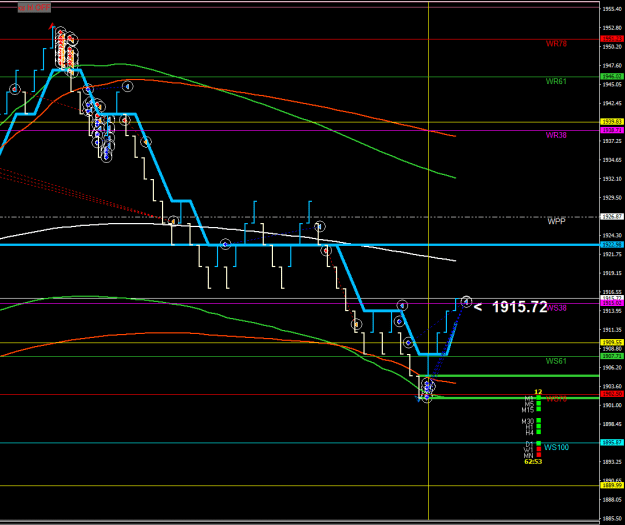Screen dimensions: 625x525
Task: Click the 1893.25 price scale value
Action: pos(612,462)
